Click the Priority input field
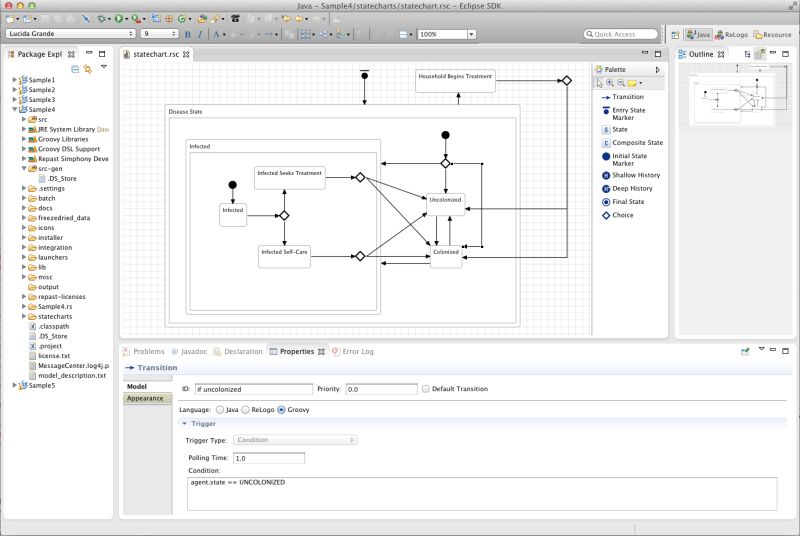Viewport: 800px width, 536px height. pyautogui.click(x=382, y=389)
